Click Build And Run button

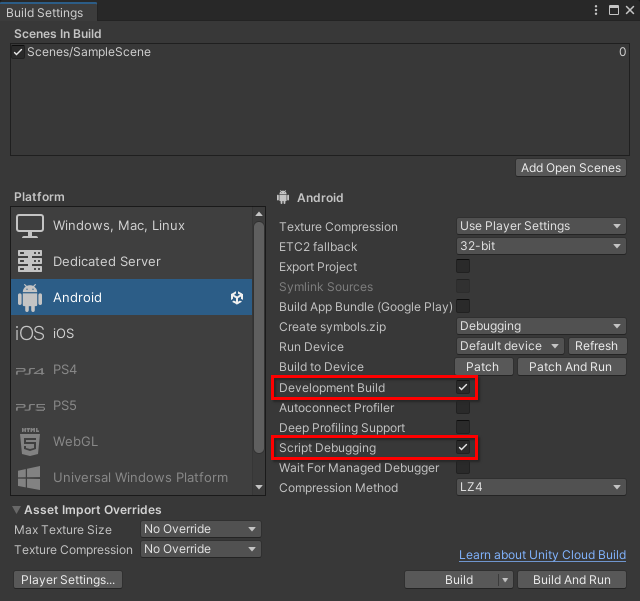(x=572, y=580)
